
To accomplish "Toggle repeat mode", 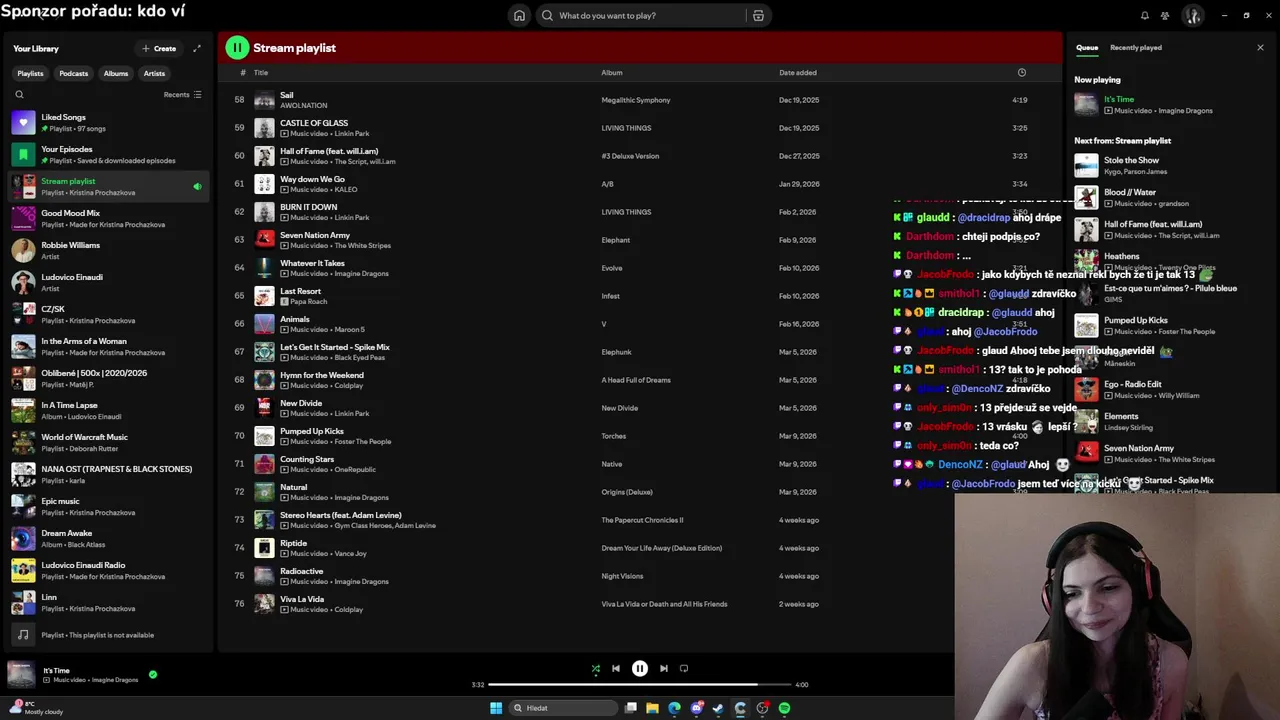I will tap(684, 668).
